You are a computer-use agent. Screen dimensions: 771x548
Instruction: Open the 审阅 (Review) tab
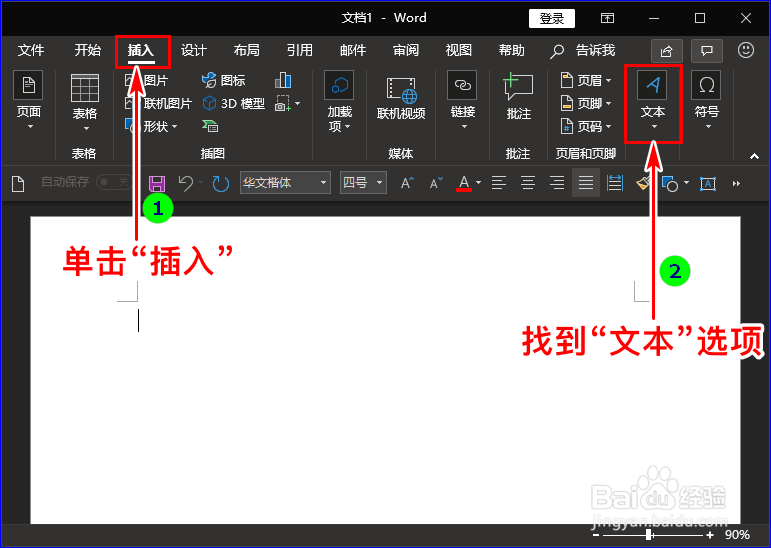(x=406, y=50)
